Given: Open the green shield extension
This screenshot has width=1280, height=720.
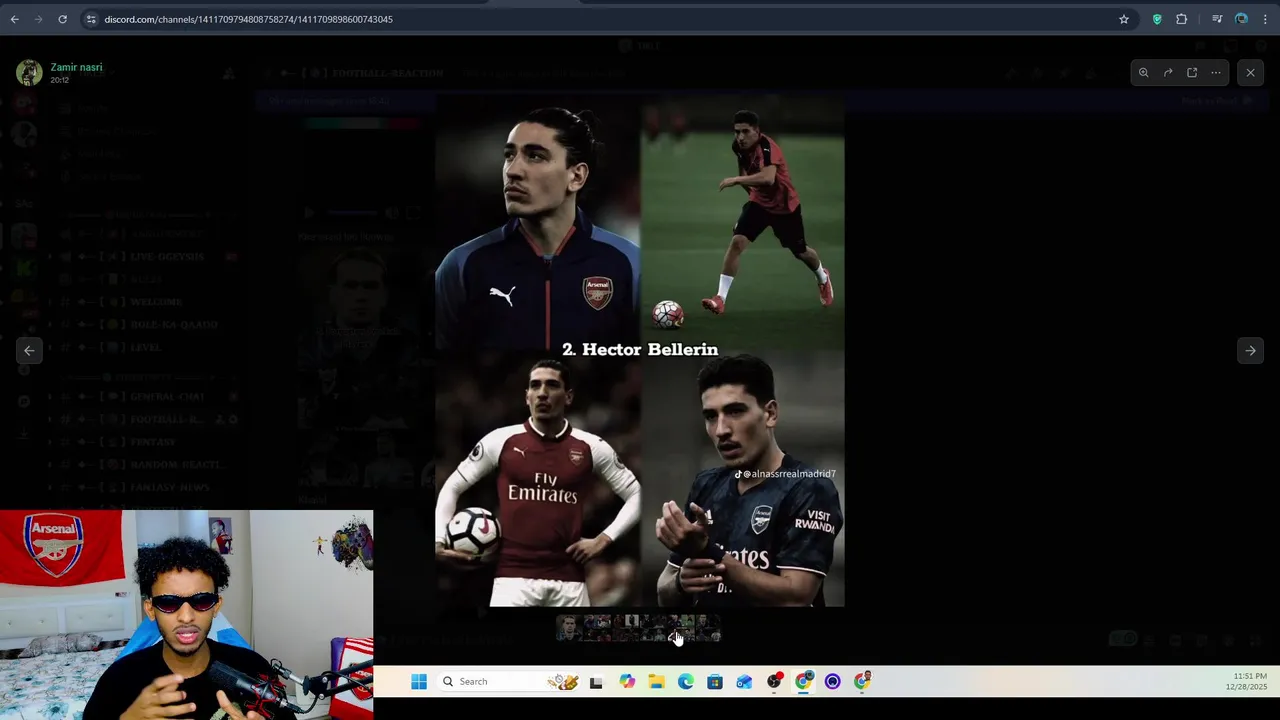Looking at the screenshot, I should (1157, 19).
